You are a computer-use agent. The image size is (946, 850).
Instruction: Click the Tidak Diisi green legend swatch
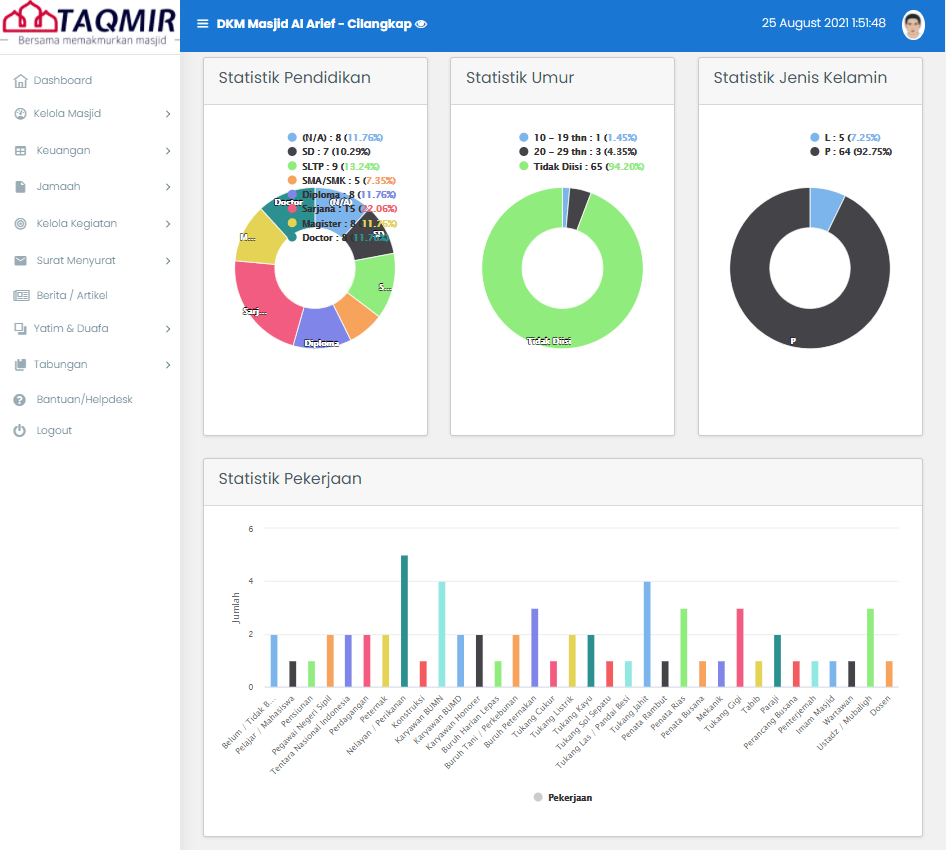point(523,166)
